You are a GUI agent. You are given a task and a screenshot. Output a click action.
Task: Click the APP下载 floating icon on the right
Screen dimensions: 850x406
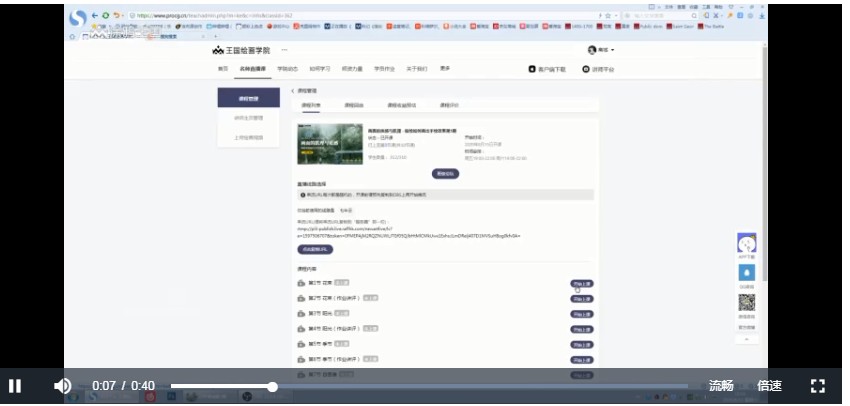746,243
